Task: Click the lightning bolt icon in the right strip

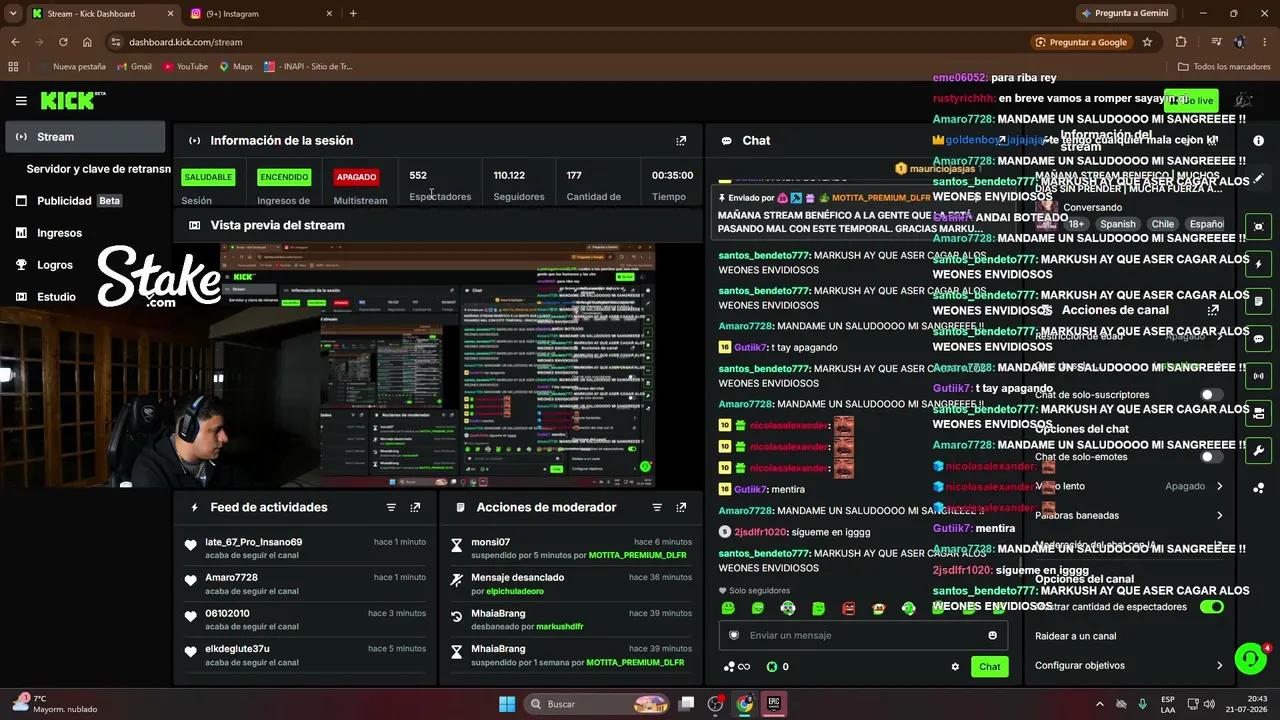Action: 1258,264
